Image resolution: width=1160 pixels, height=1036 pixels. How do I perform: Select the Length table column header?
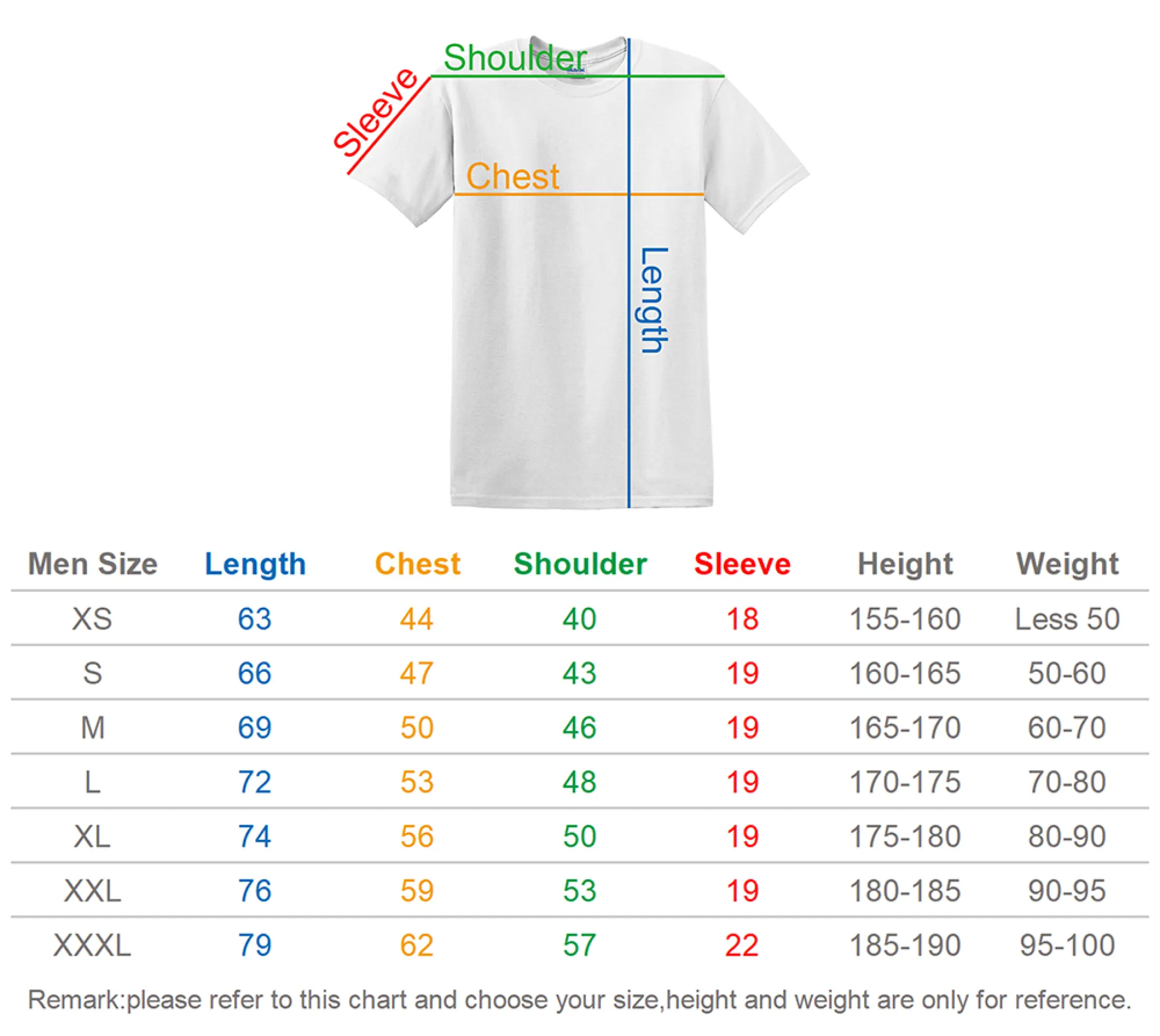[255, 564]
